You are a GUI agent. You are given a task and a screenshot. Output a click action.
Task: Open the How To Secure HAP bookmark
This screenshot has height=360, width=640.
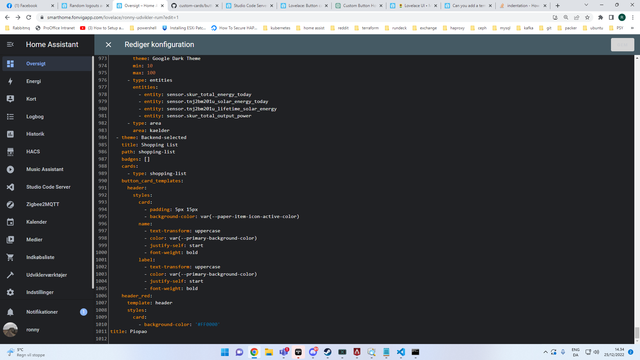[x=234, y=28]
